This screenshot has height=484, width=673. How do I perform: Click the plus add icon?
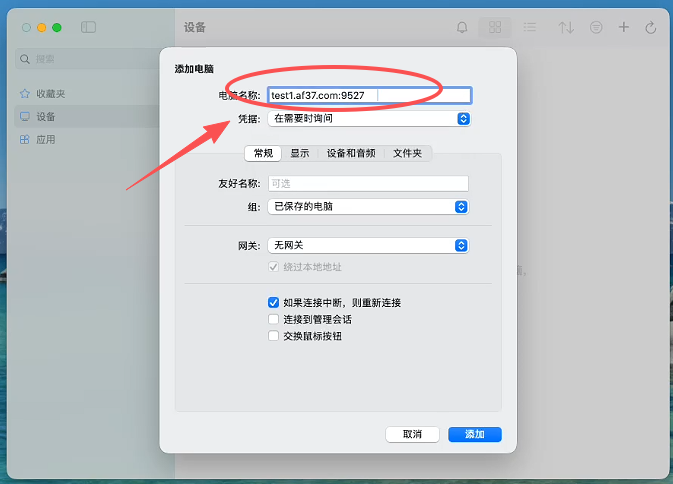click(x=624, y=28)
